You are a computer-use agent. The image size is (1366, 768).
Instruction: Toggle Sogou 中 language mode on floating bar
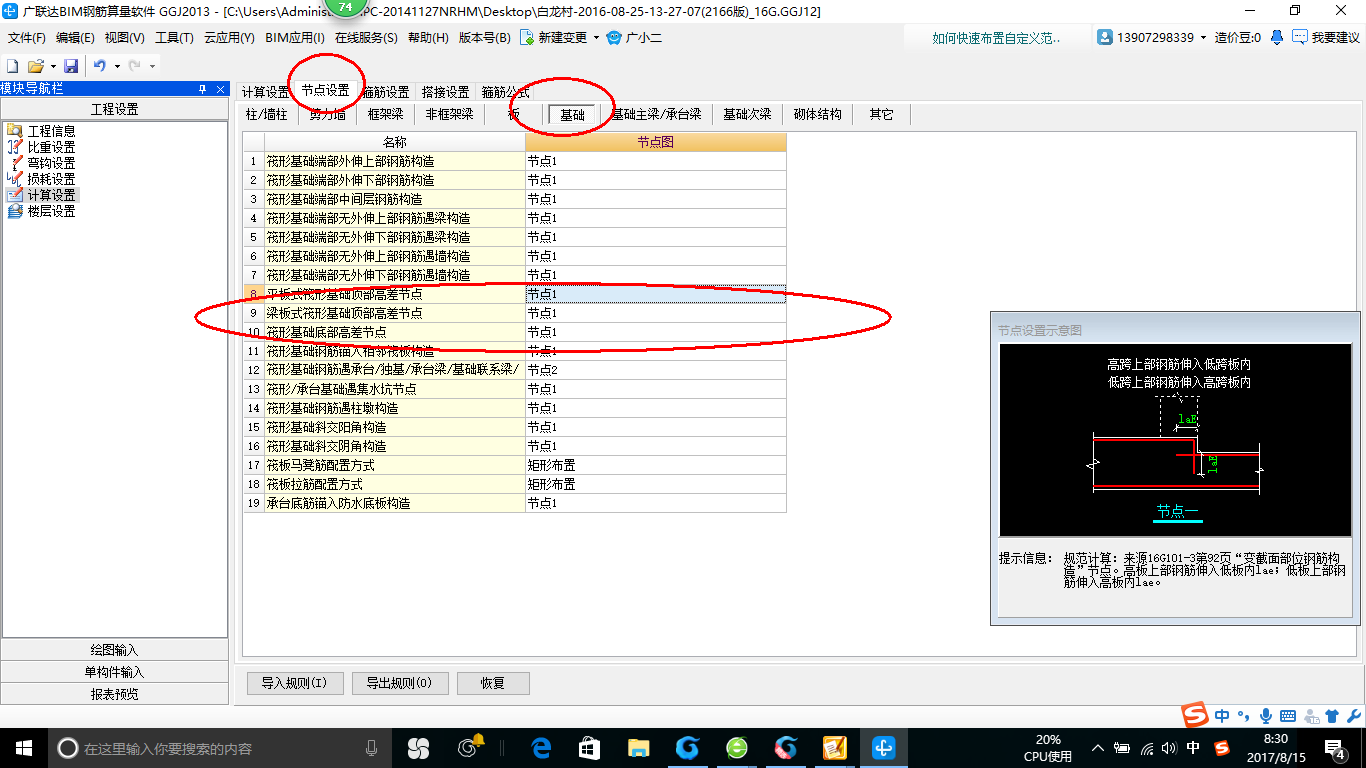click(x=1223, y=716)
